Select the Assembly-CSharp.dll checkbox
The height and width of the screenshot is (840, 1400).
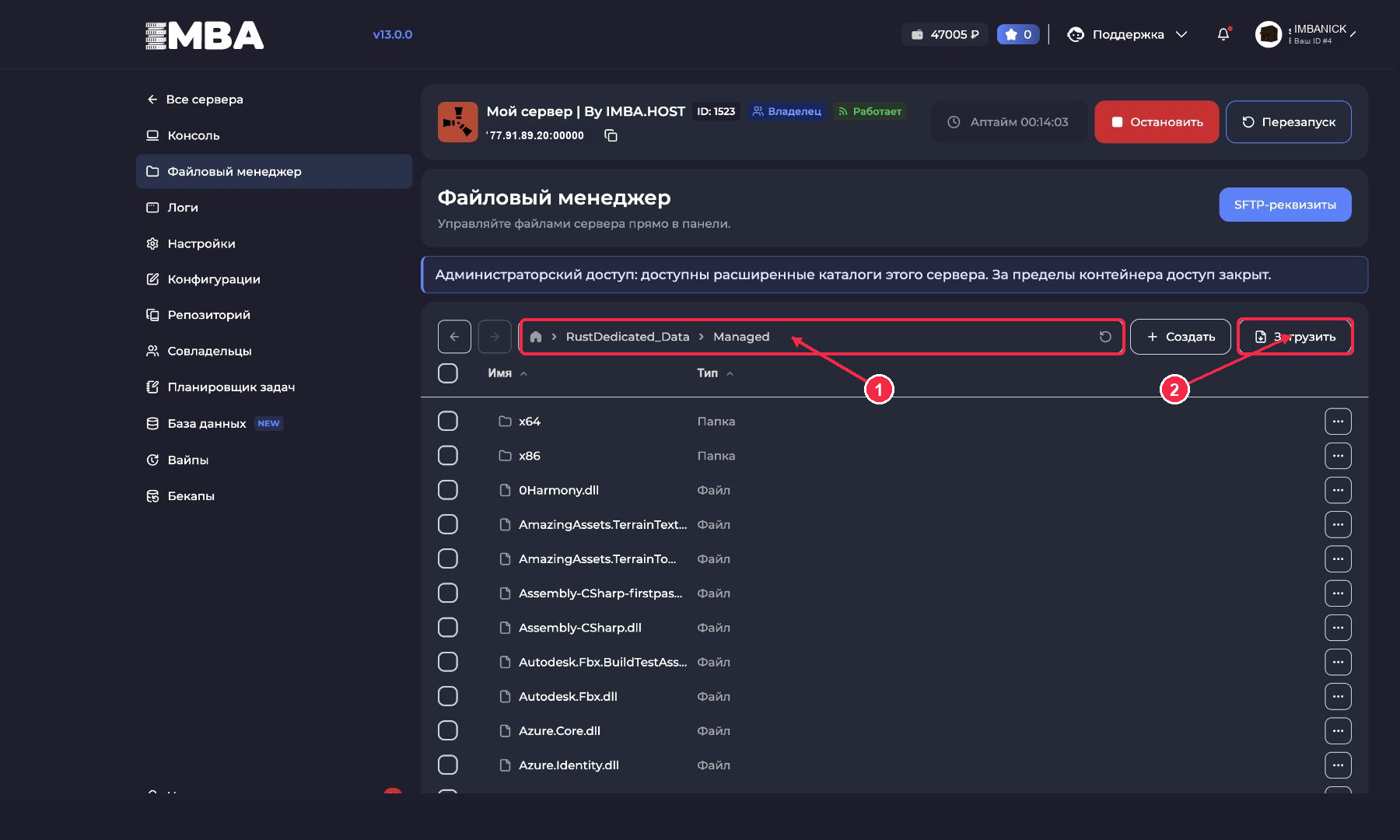point(448,628)
